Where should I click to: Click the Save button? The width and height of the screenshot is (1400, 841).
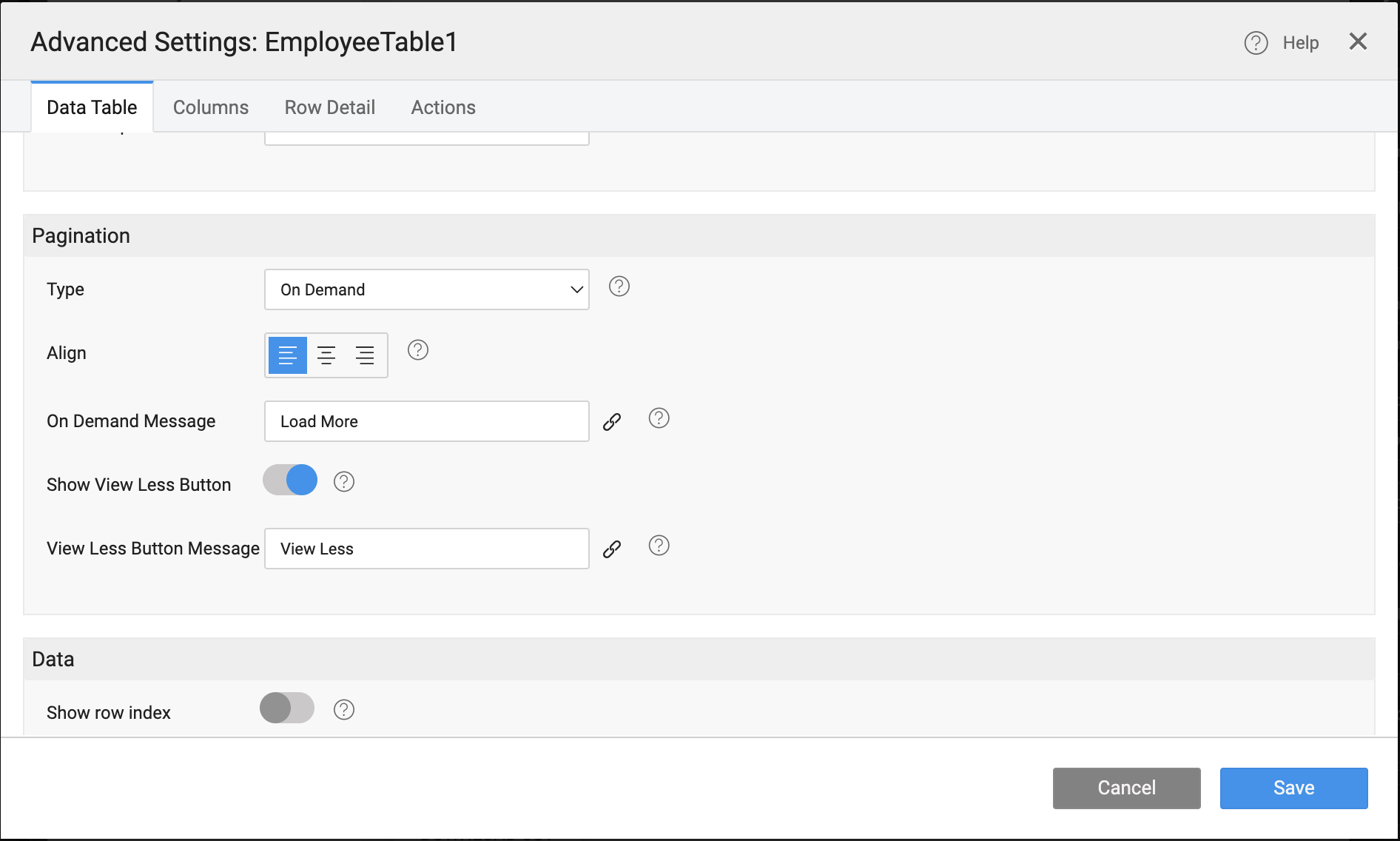pyautogui.click(x=1293, y=788)
